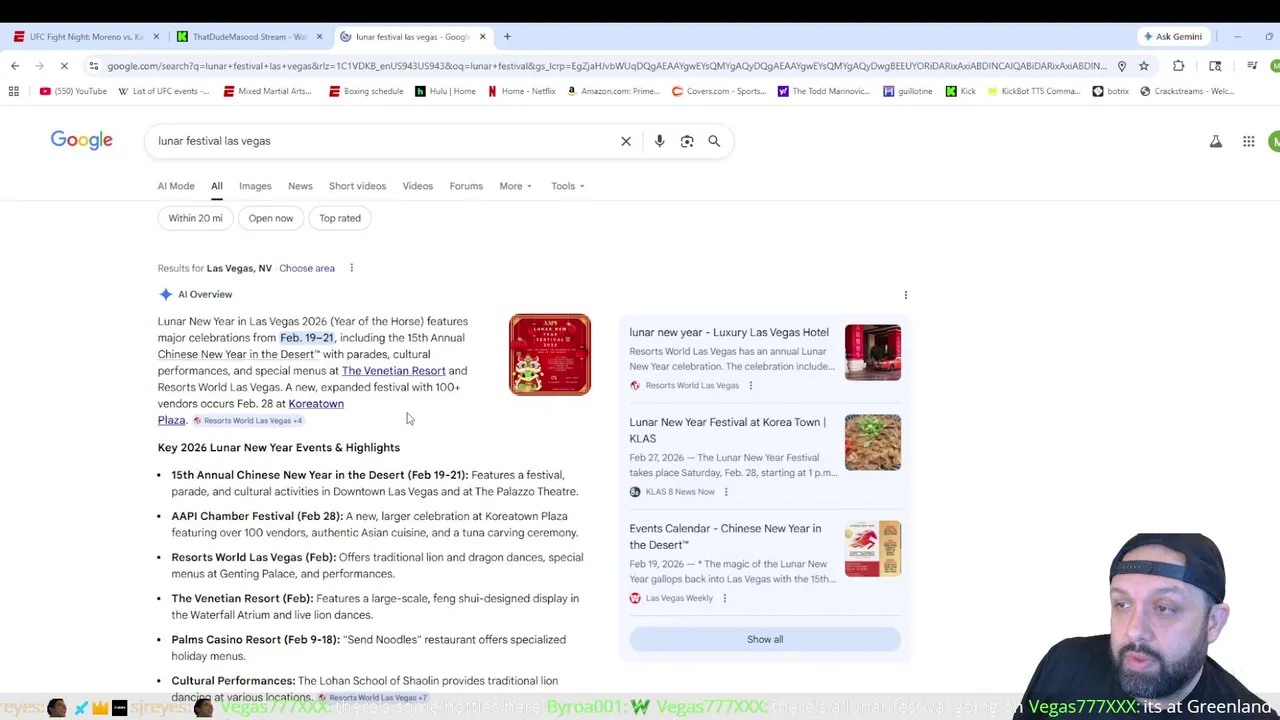Image resolution: width=1280 pixels, height=720 pixels.
Task: Click Ask Gemini button
Action: pos(1173,37)
